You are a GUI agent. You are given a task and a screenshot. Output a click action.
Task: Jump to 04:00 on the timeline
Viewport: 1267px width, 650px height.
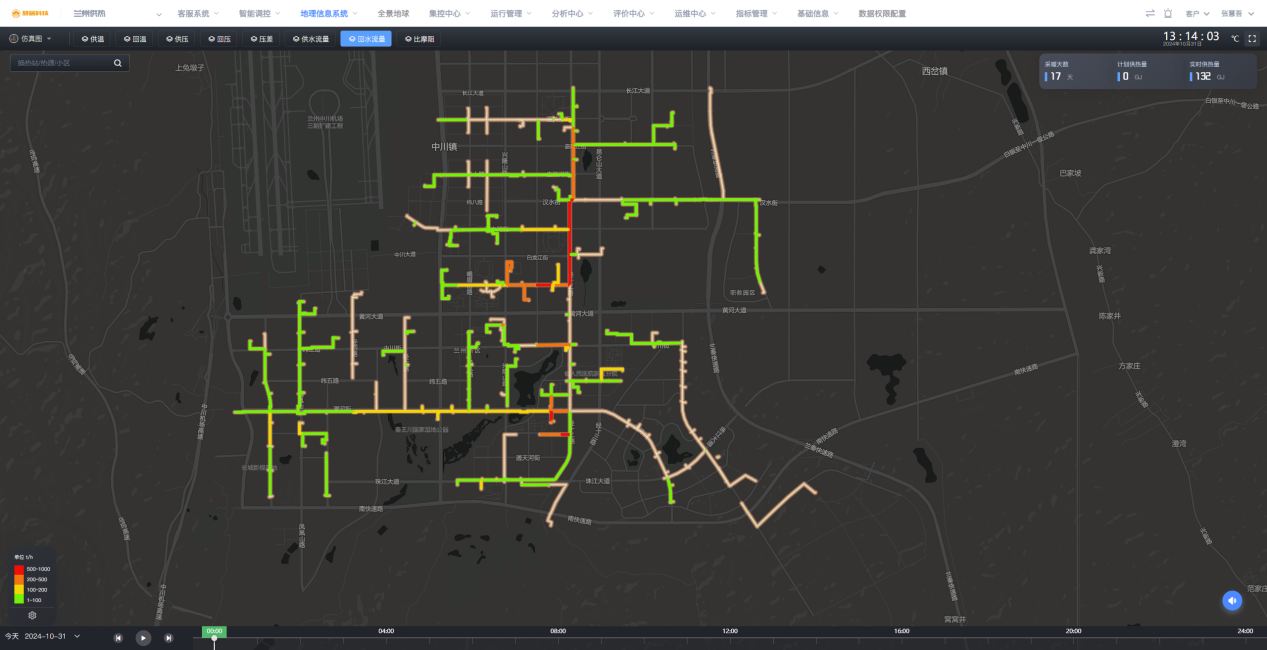386,631
